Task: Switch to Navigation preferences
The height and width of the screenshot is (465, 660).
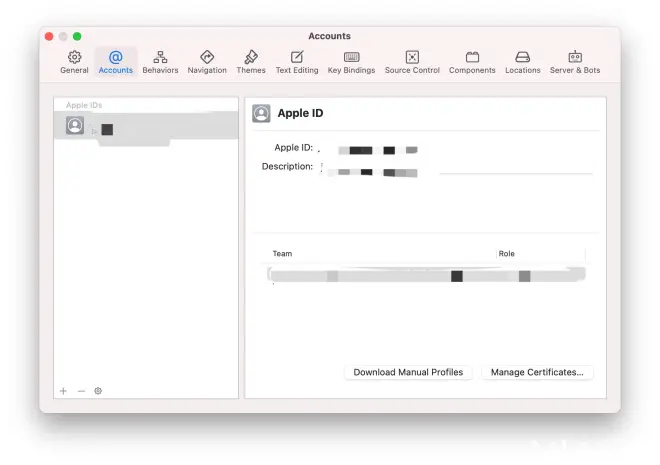Action: (x=207, y=62)
